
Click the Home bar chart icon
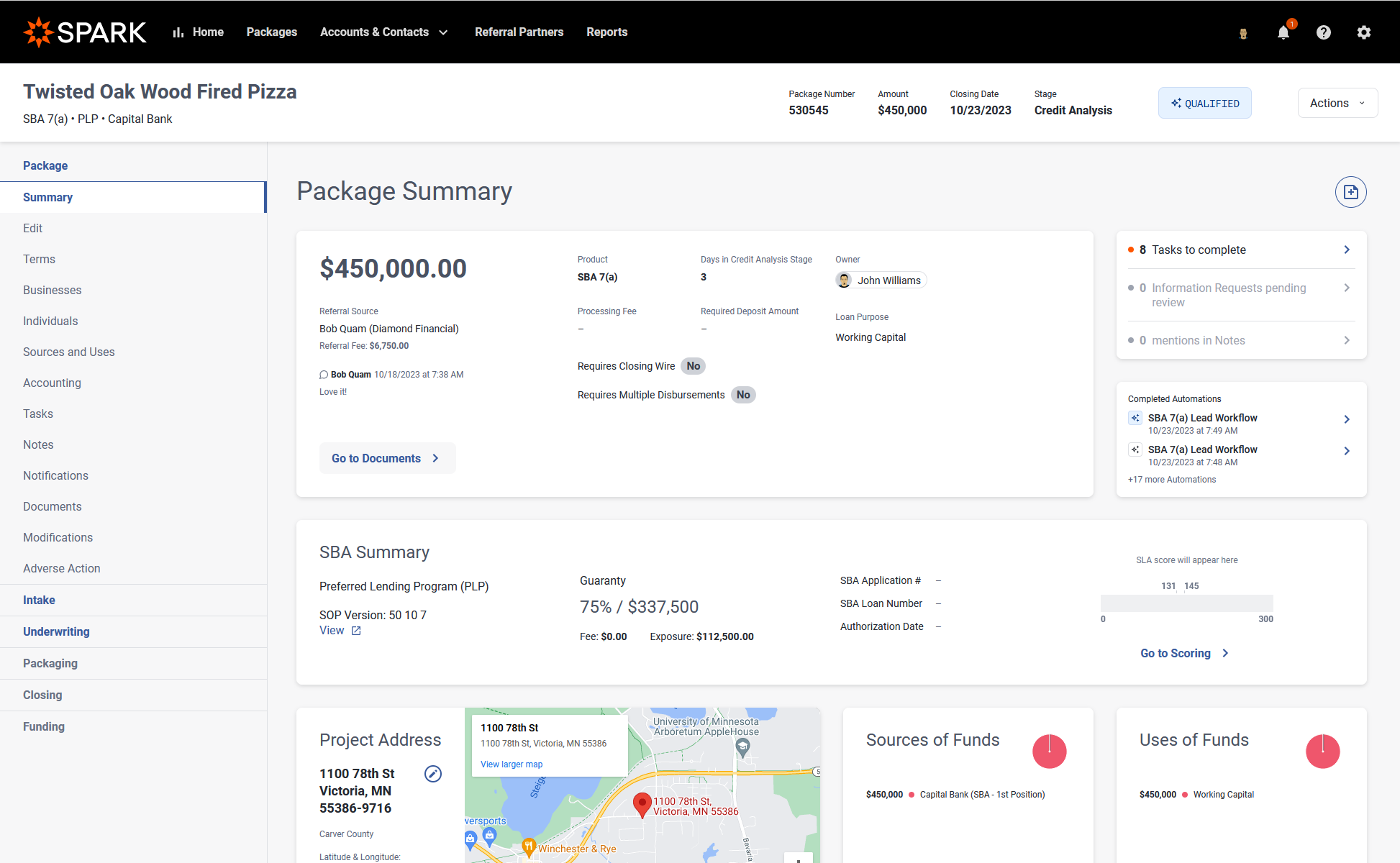178,32
